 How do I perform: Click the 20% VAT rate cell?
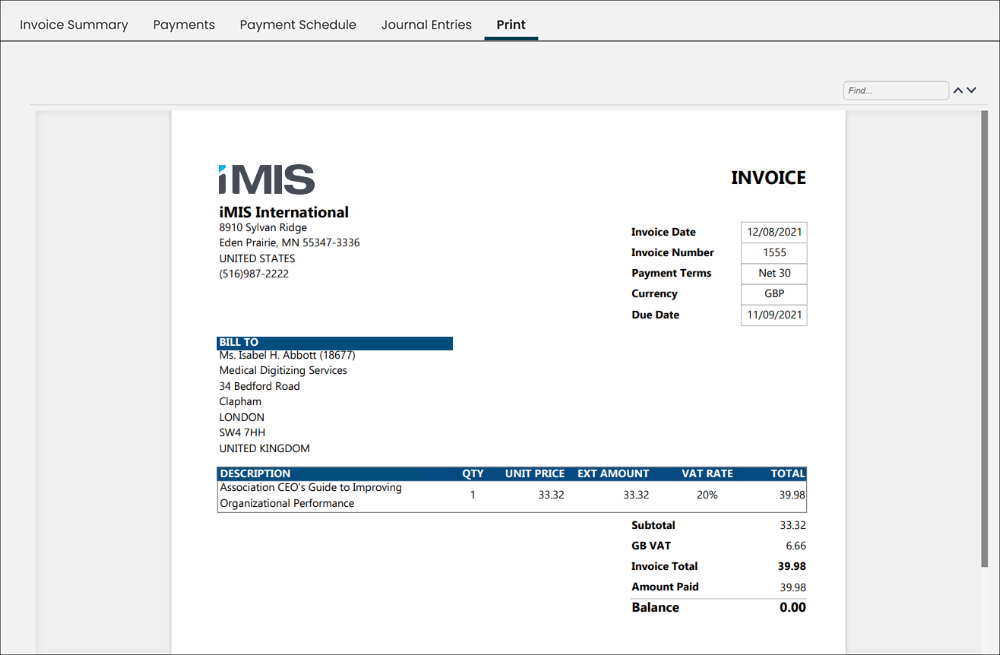point(707,495)
